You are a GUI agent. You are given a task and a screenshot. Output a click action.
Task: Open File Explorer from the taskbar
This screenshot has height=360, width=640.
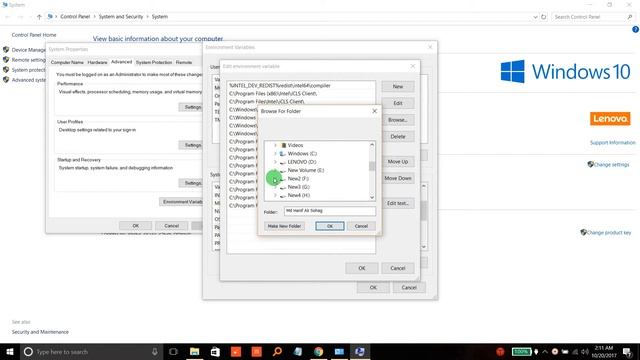(x=194, y=351)
